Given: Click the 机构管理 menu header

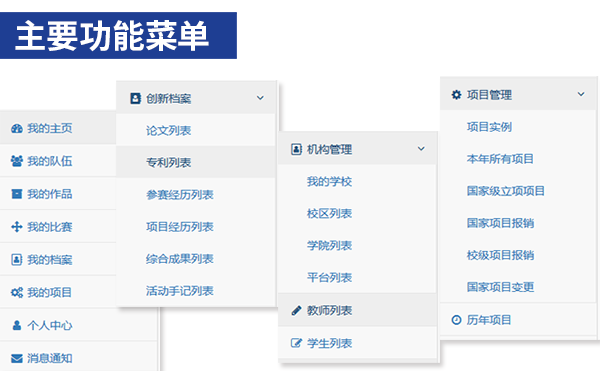Looking at the screenshot, I should [357, 149].
